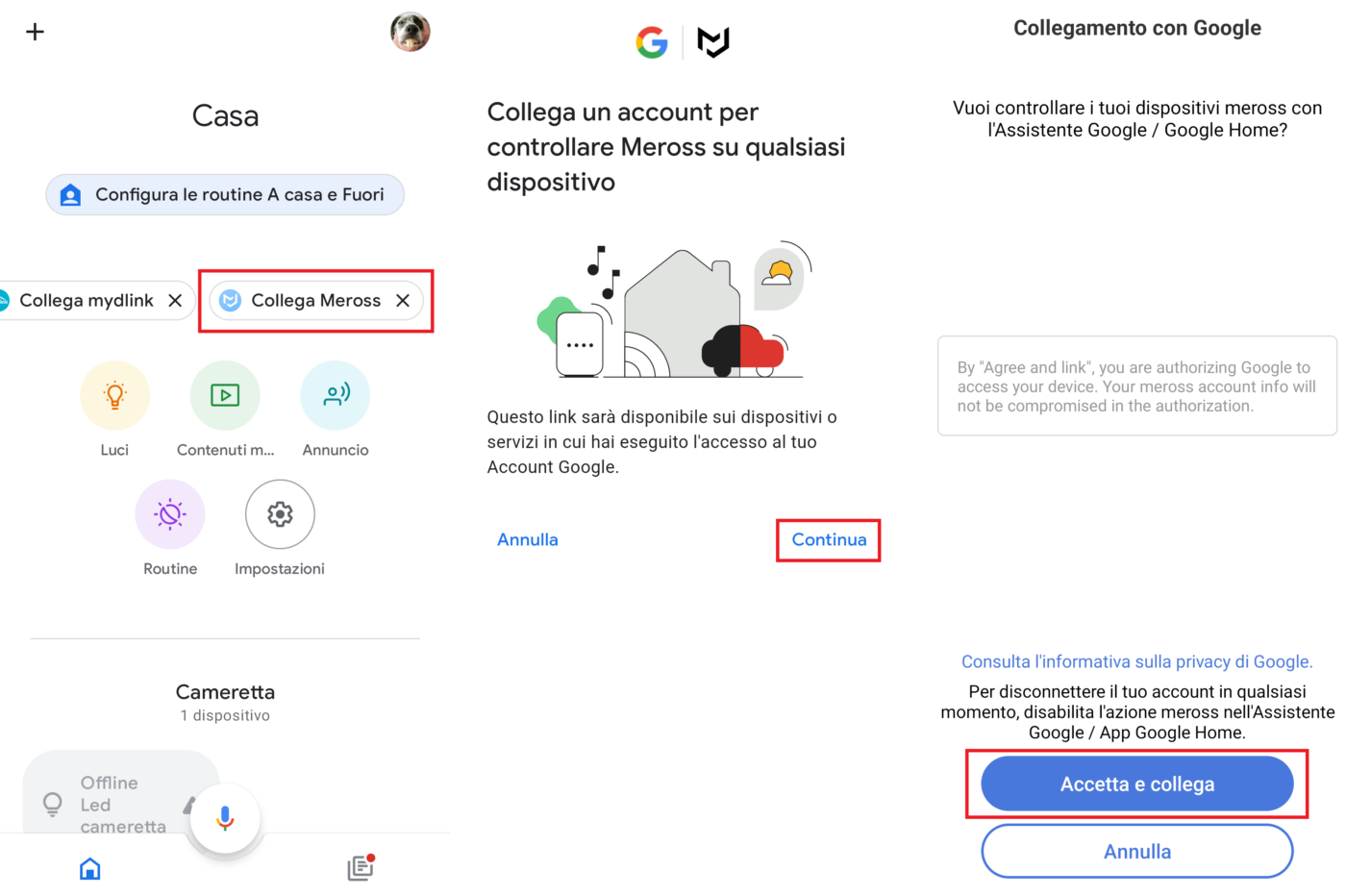Tap the plus add icon
Image resolution: width=1346 pixels, height=896 pixels.
[36, 32]
